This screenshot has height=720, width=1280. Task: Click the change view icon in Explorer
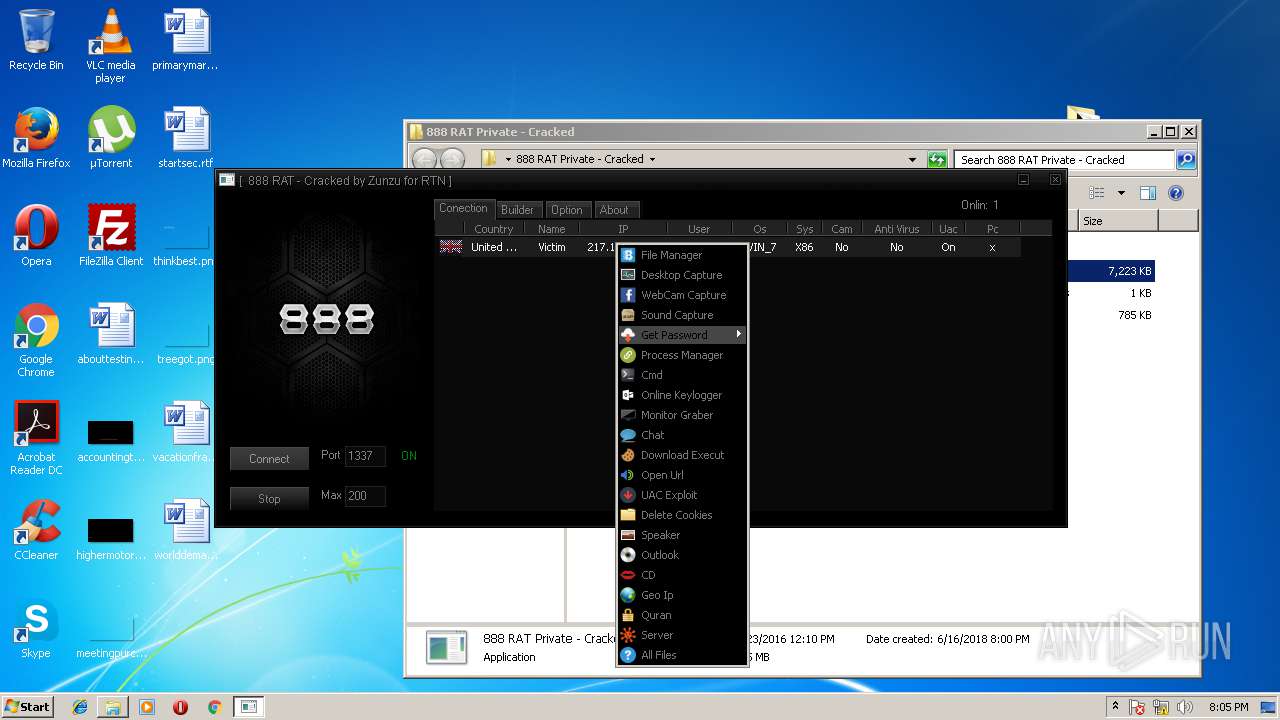[1097, 193]
